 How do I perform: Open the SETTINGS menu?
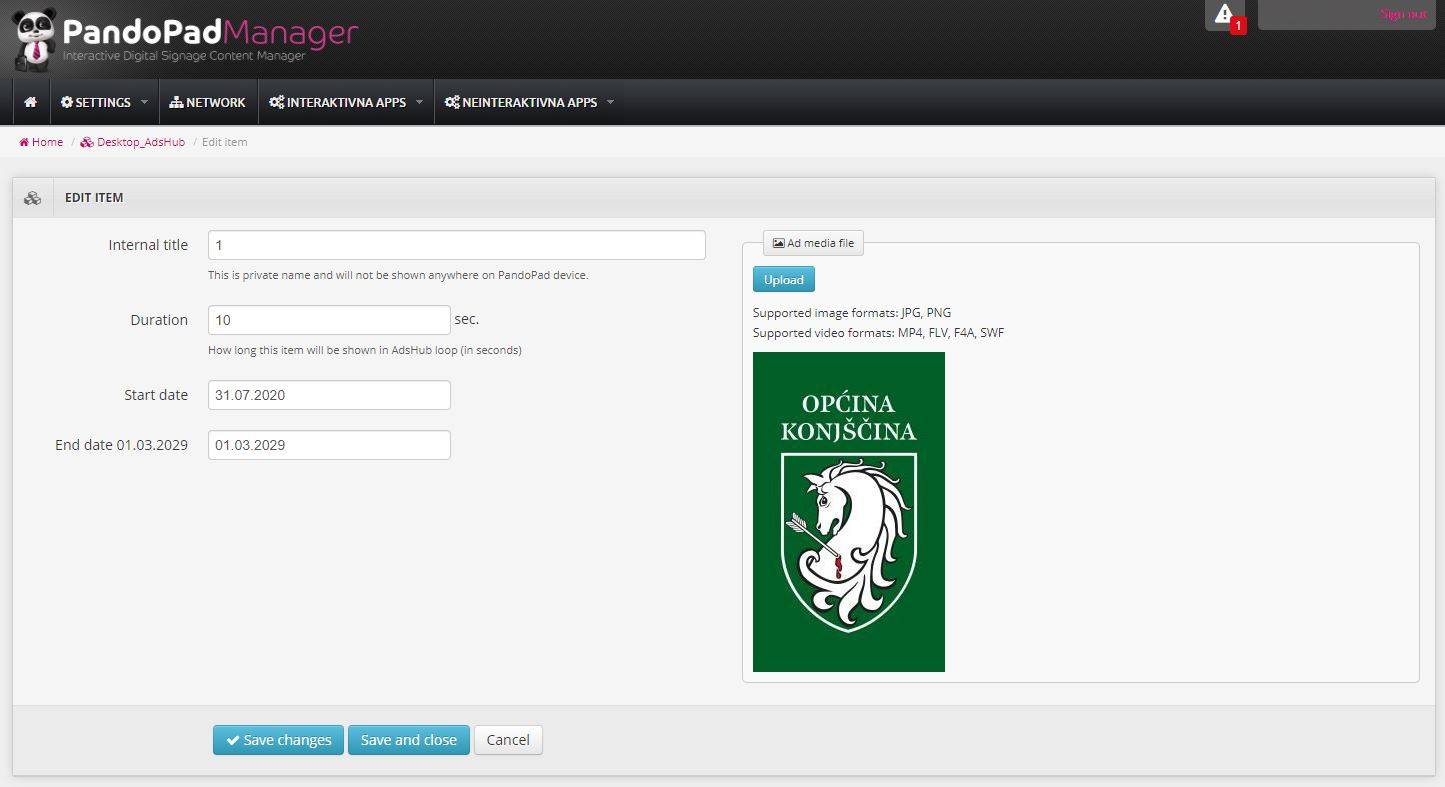click(96, 102)
